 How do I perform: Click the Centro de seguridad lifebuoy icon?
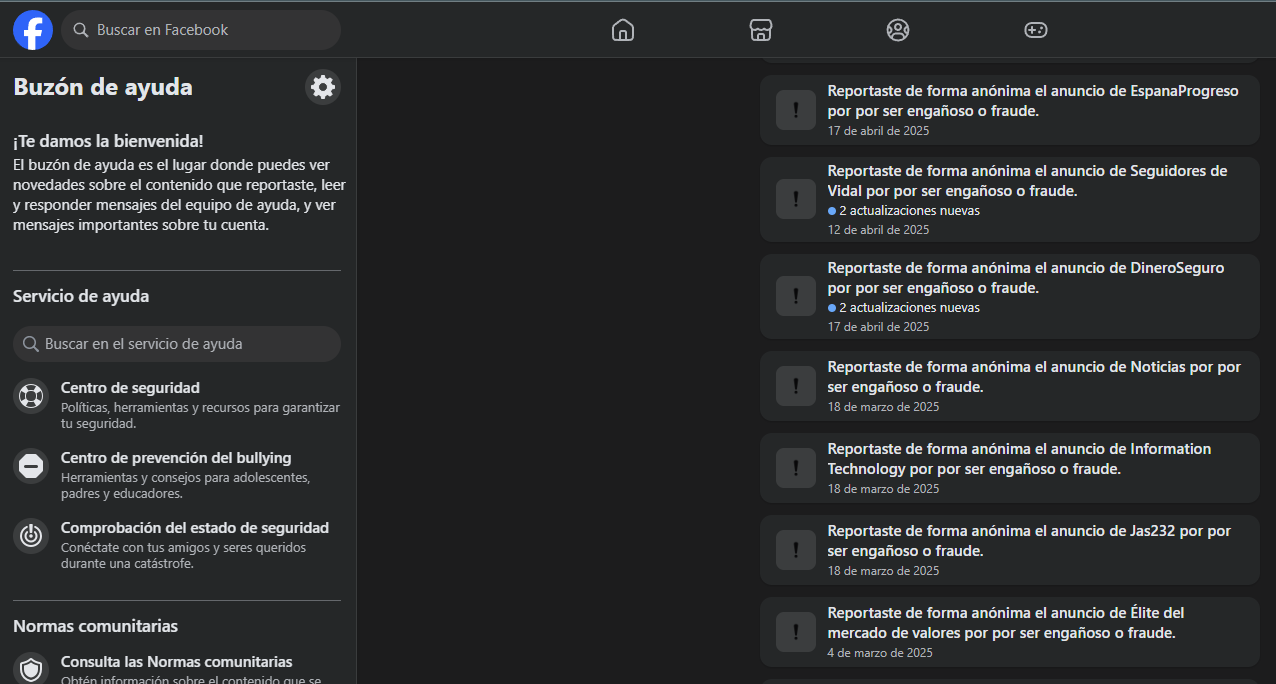31,396
